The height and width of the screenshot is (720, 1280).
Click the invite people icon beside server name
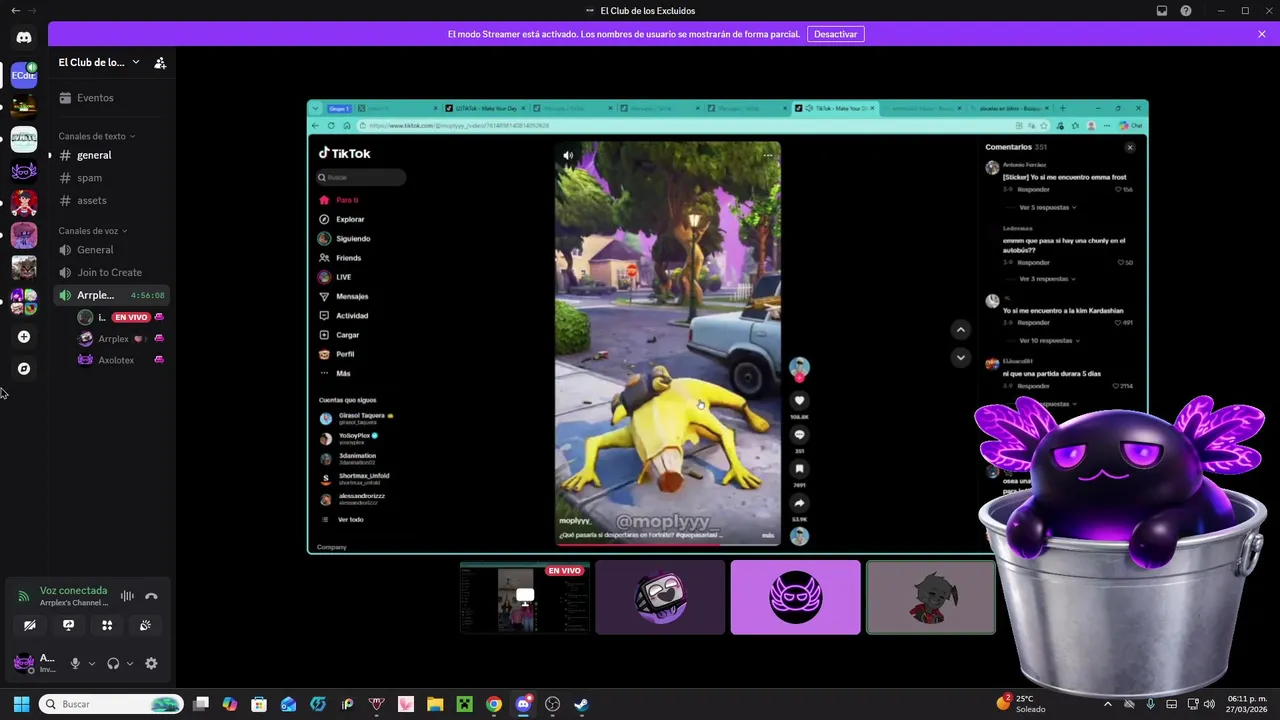160,63
